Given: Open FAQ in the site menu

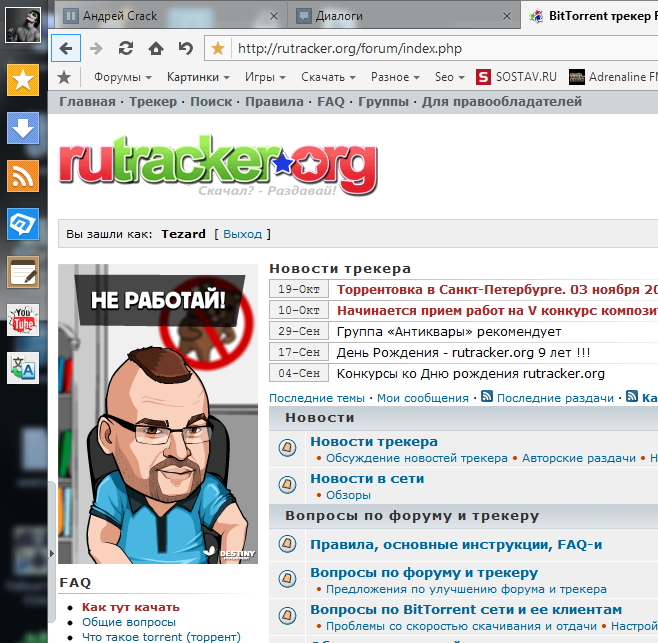Looking at the screenshot, I should pyautogui.click(x=331, y=102).
